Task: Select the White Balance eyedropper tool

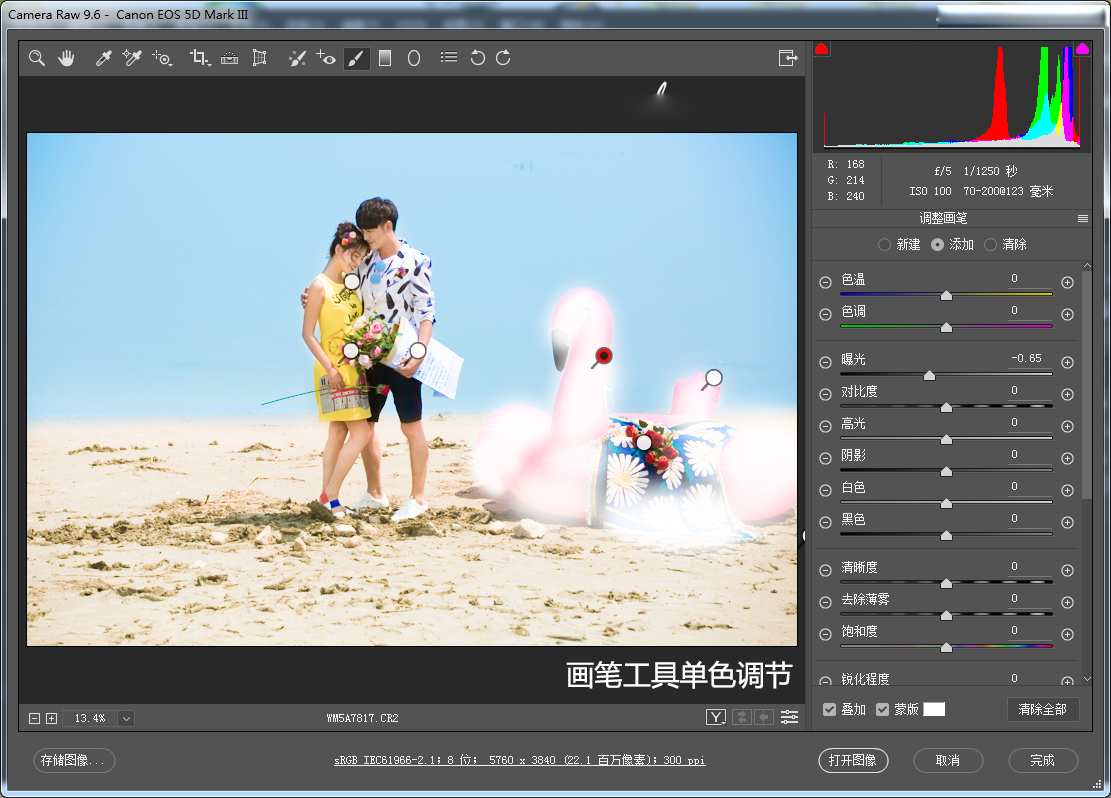Action: pyautogui.click(x=103, y=58)
